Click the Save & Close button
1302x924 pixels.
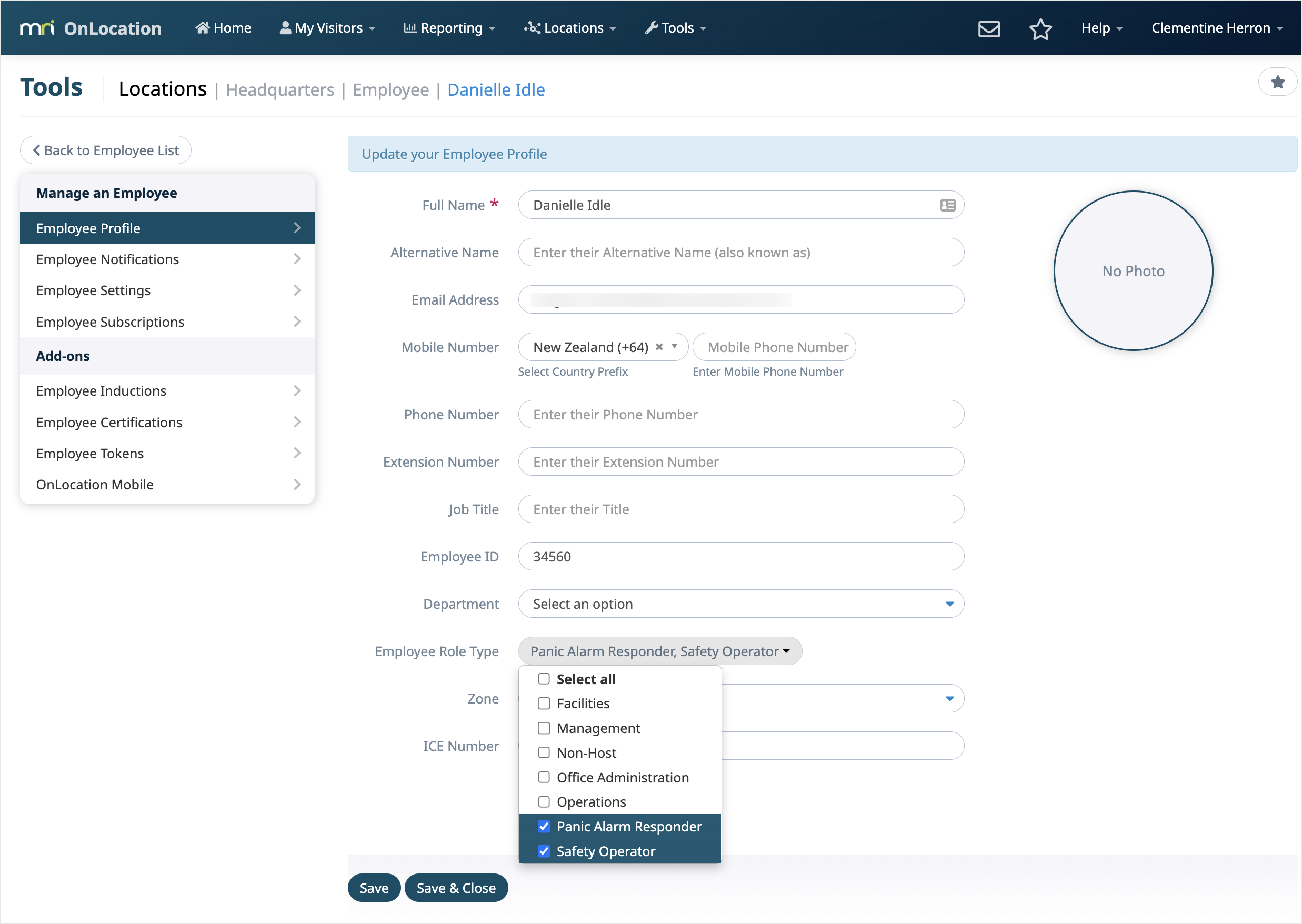(456, 888)
